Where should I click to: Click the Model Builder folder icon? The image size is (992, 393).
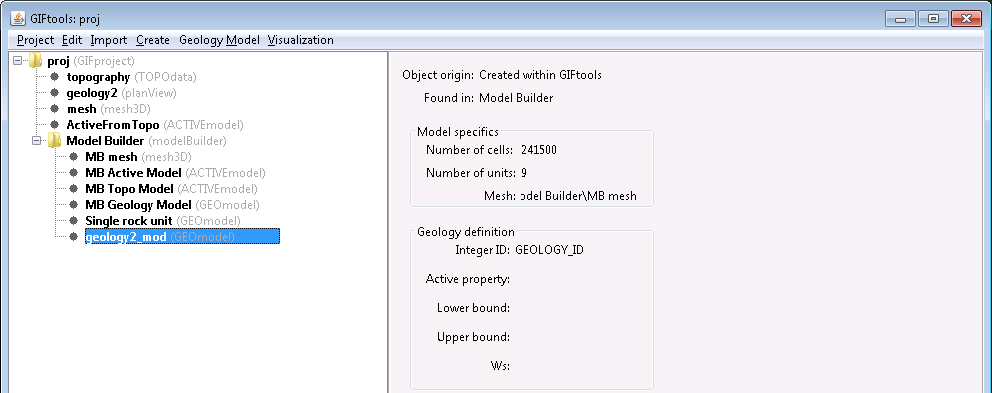54,140
